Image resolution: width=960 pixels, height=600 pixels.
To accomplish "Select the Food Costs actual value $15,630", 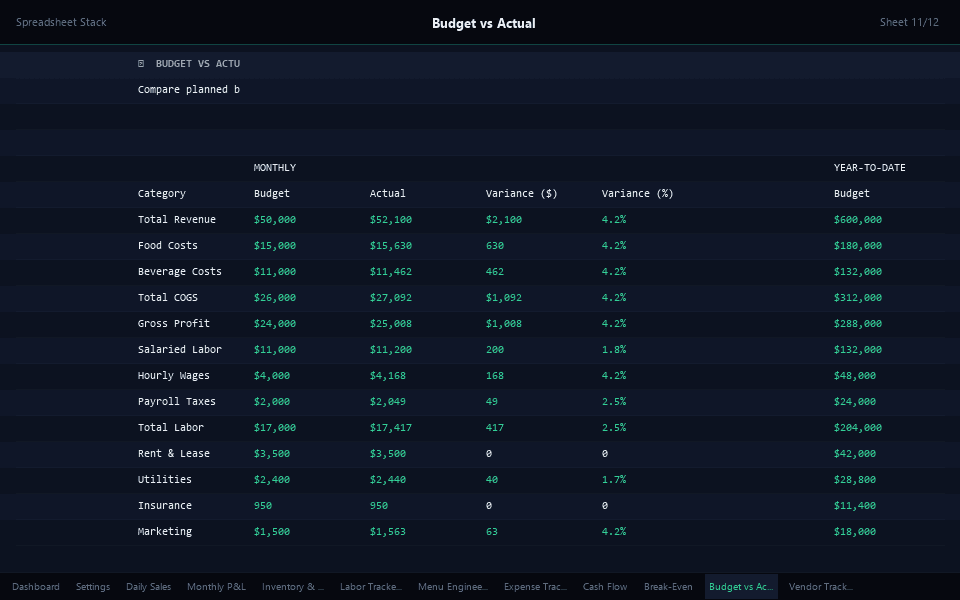I will (x=391, y=246).
